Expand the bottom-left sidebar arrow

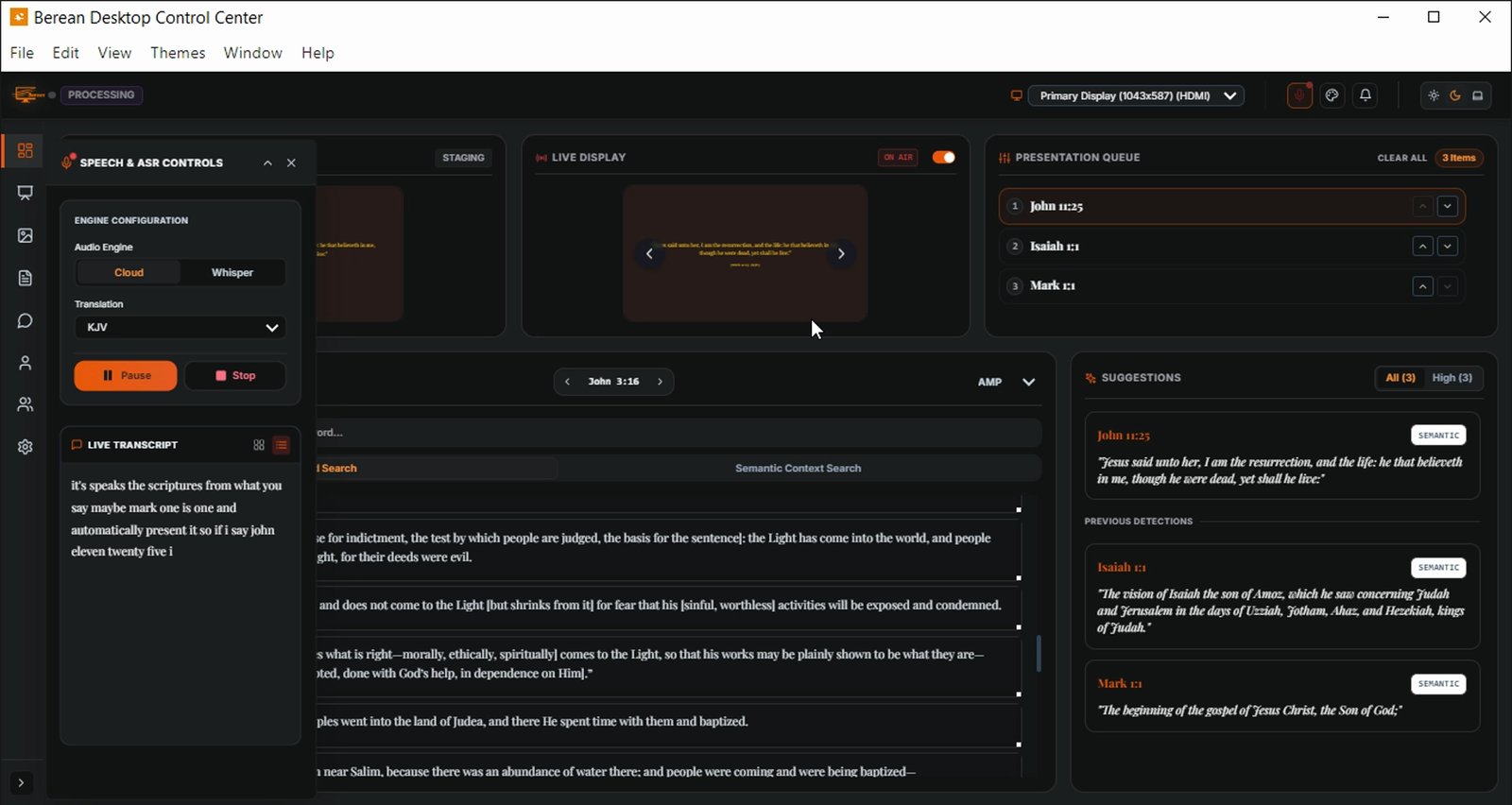(21, 782)
